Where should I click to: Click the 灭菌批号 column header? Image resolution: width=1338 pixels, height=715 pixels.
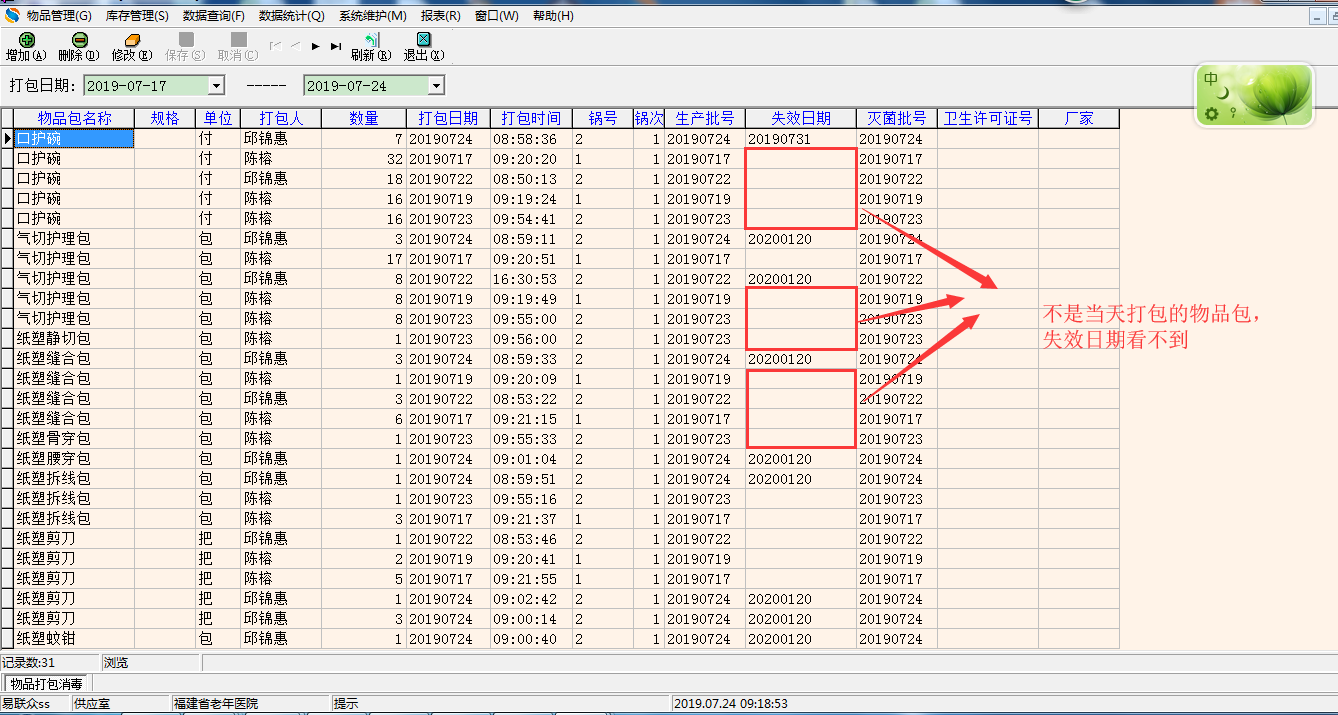pos(897,118)
